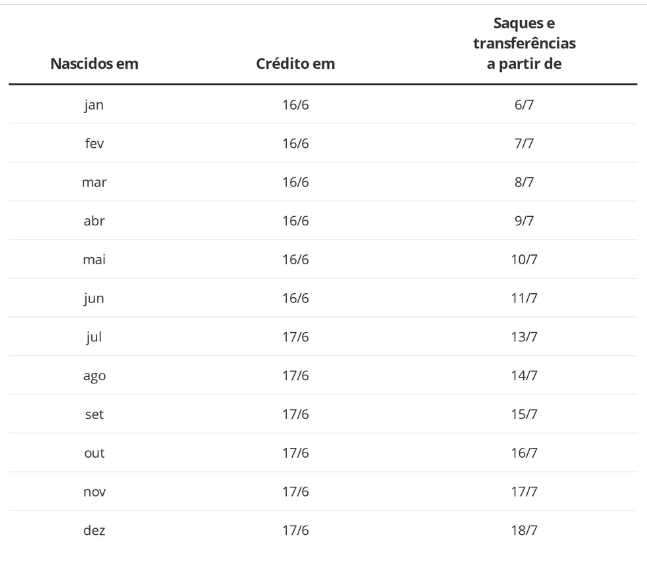The height and width of the screenshot is (569, 647).
Task: Click the withdrawal date 13/7
Action: (524, 337)
